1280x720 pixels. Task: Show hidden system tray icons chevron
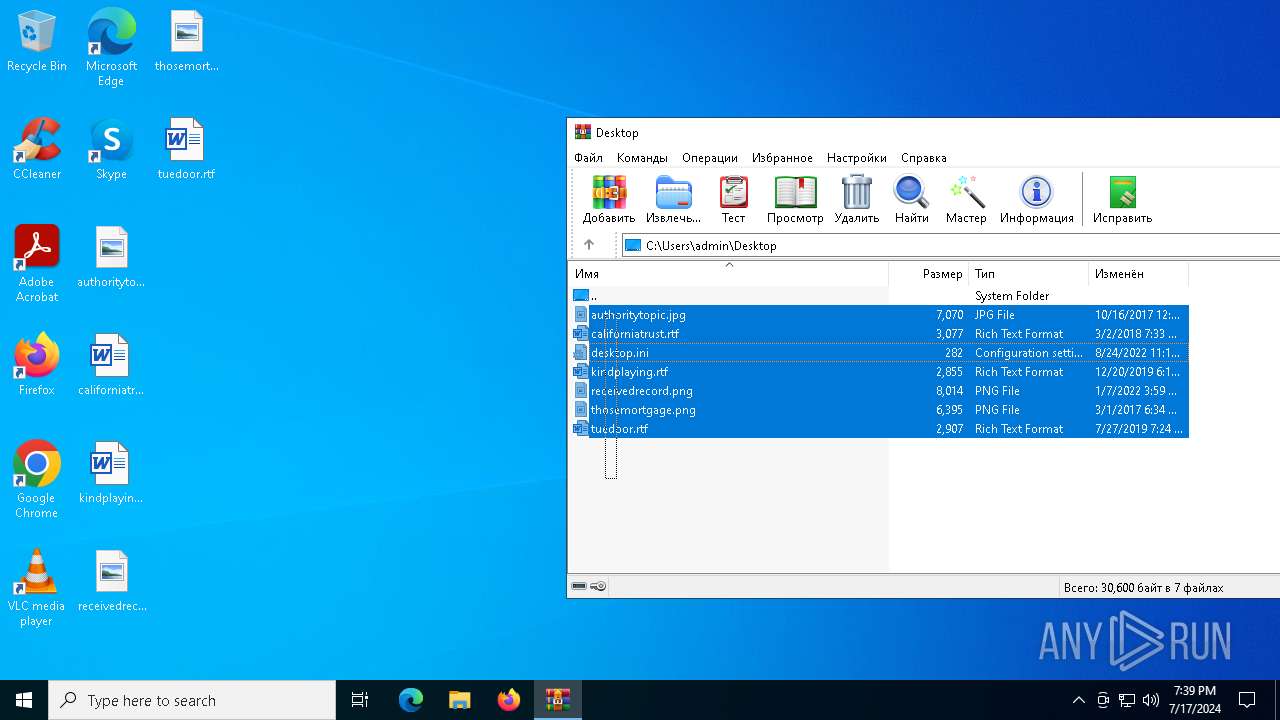point(1078,700)
